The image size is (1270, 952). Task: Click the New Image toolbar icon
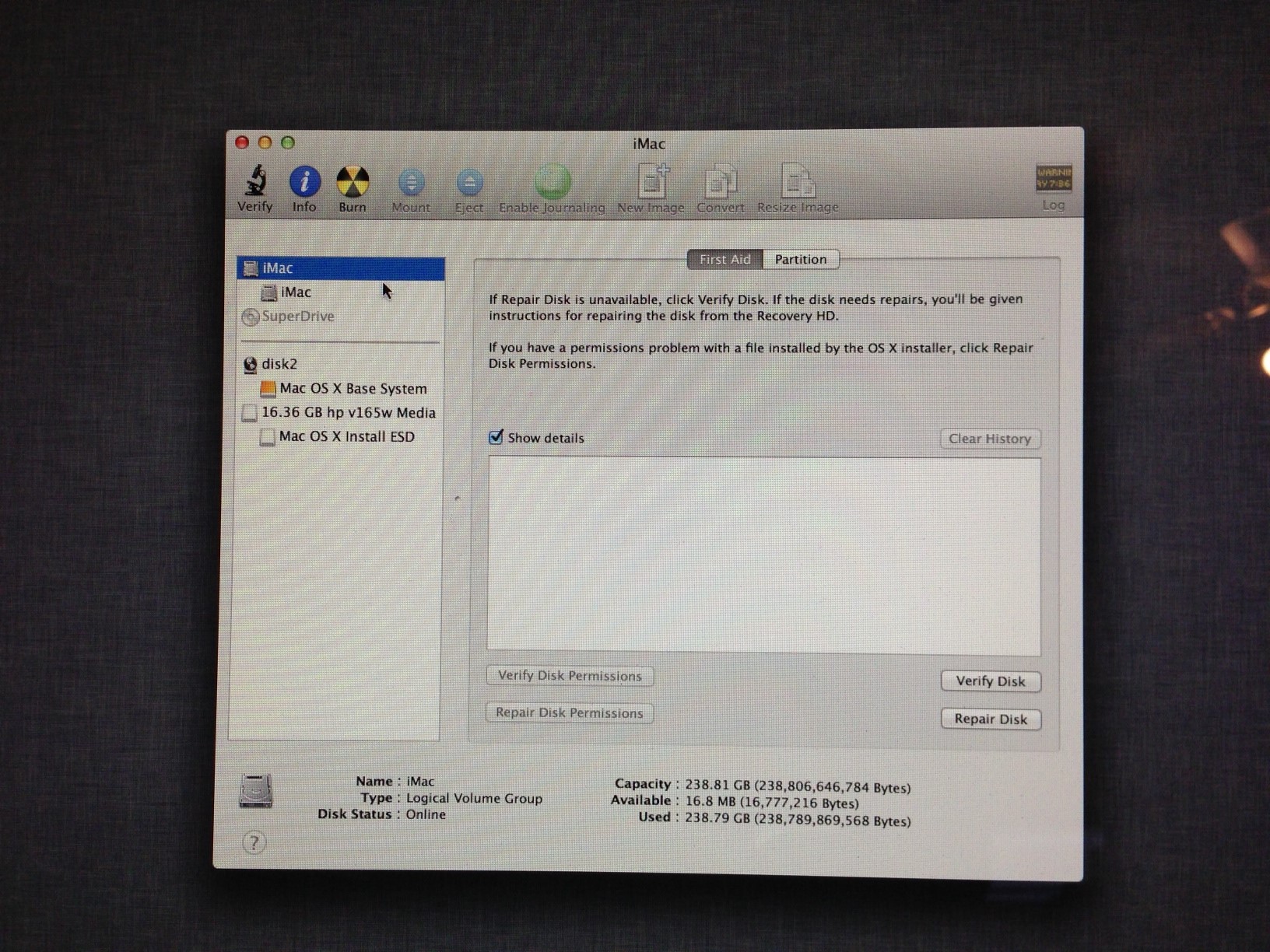pos(652,181)
